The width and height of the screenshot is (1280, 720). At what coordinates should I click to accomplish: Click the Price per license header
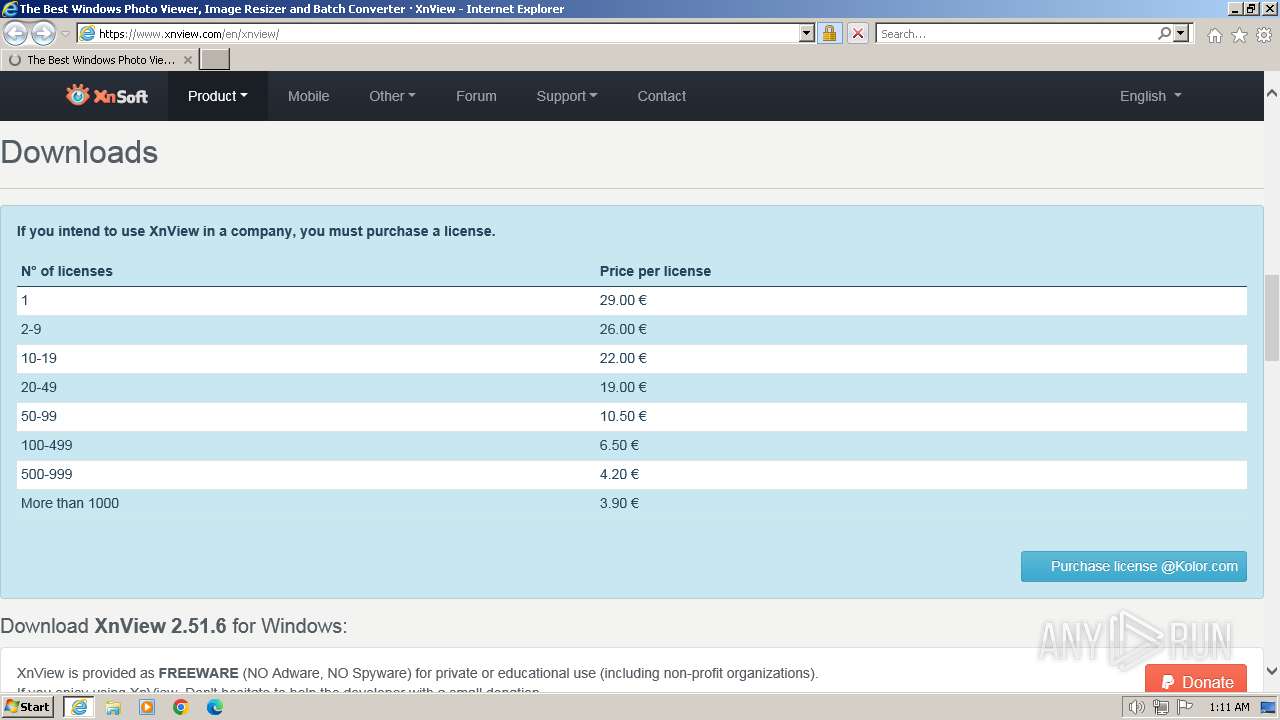[655, 271]
